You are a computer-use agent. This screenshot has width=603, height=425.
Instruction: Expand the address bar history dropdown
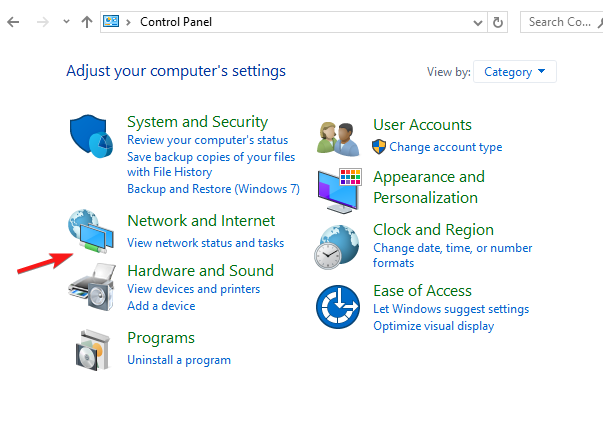tap(478, 23)
